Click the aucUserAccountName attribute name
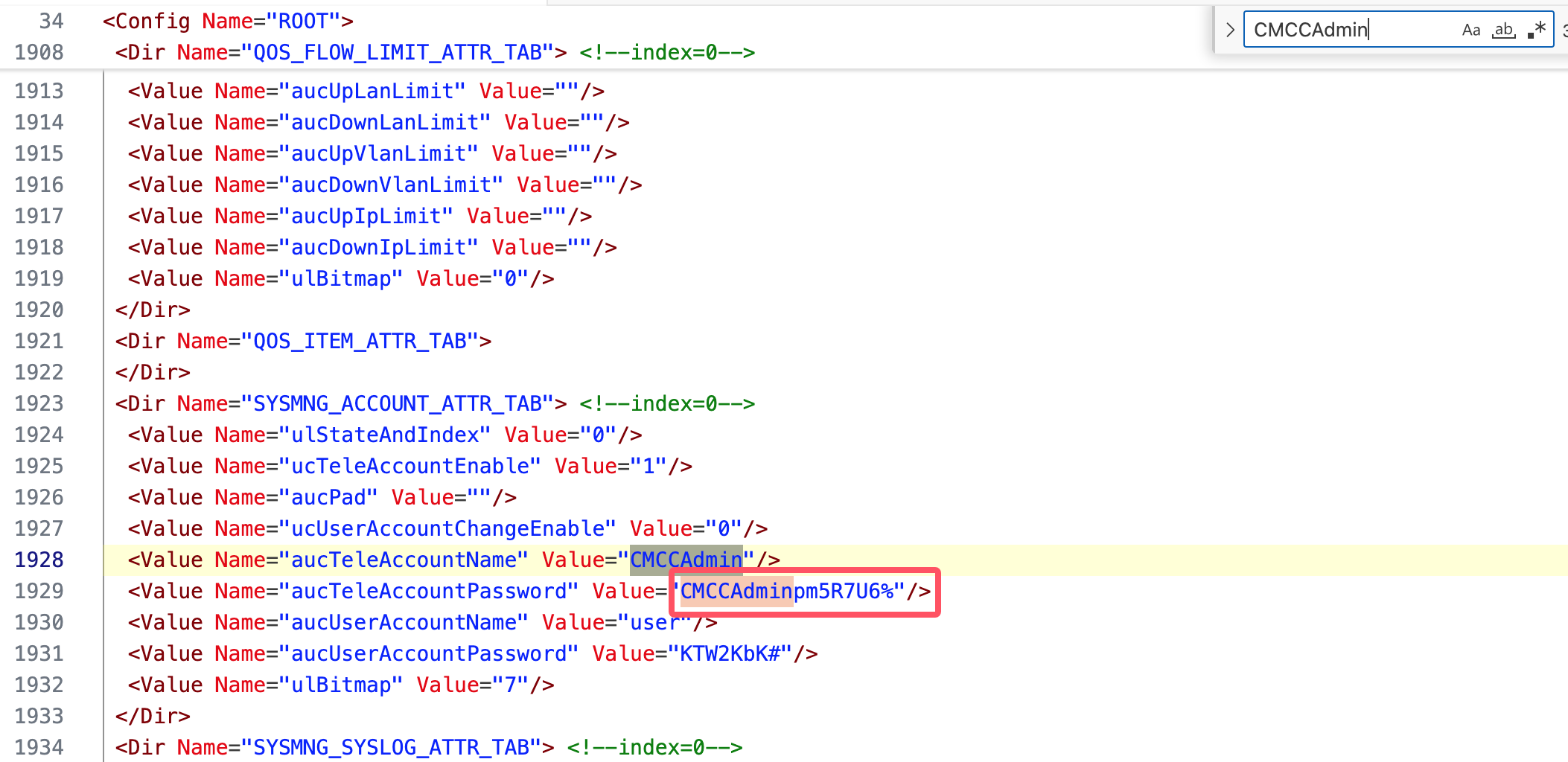The width and height of the screenshot is (1568, 762). point(404,622)
